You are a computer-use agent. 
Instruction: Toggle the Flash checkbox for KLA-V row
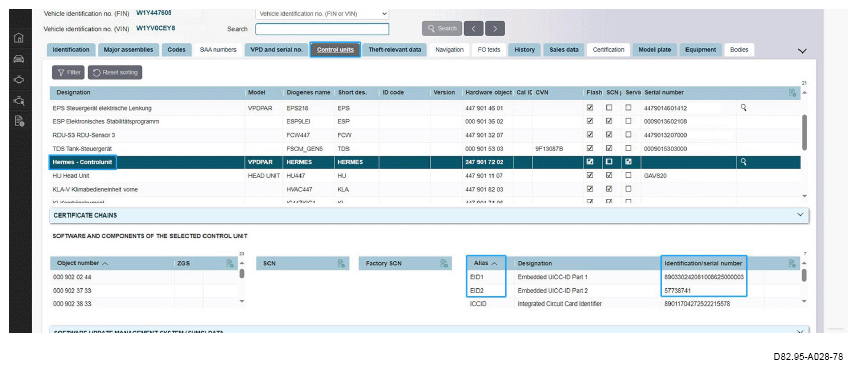click(x=590, y=189)
